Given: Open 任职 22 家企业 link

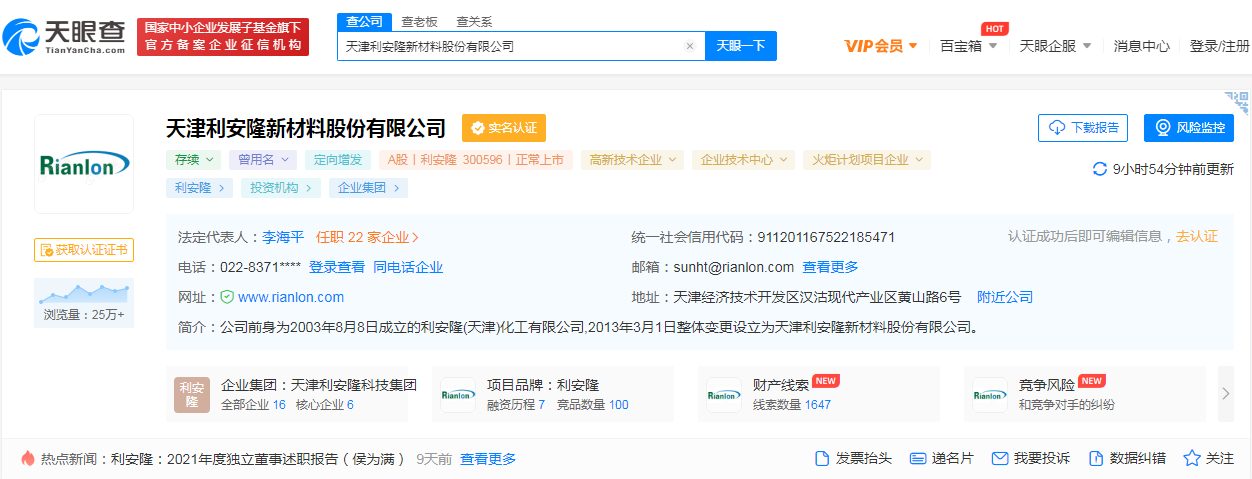Looking at the screenshot, I should point(367,237).
